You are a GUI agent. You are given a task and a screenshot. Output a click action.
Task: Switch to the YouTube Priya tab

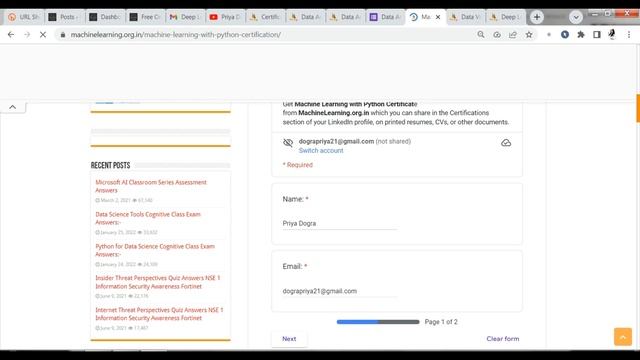tap(225, 17)
